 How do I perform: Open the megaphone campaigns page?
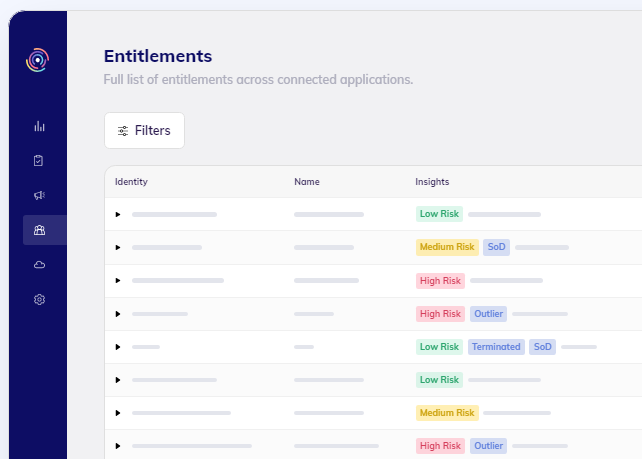pos(39,195)
